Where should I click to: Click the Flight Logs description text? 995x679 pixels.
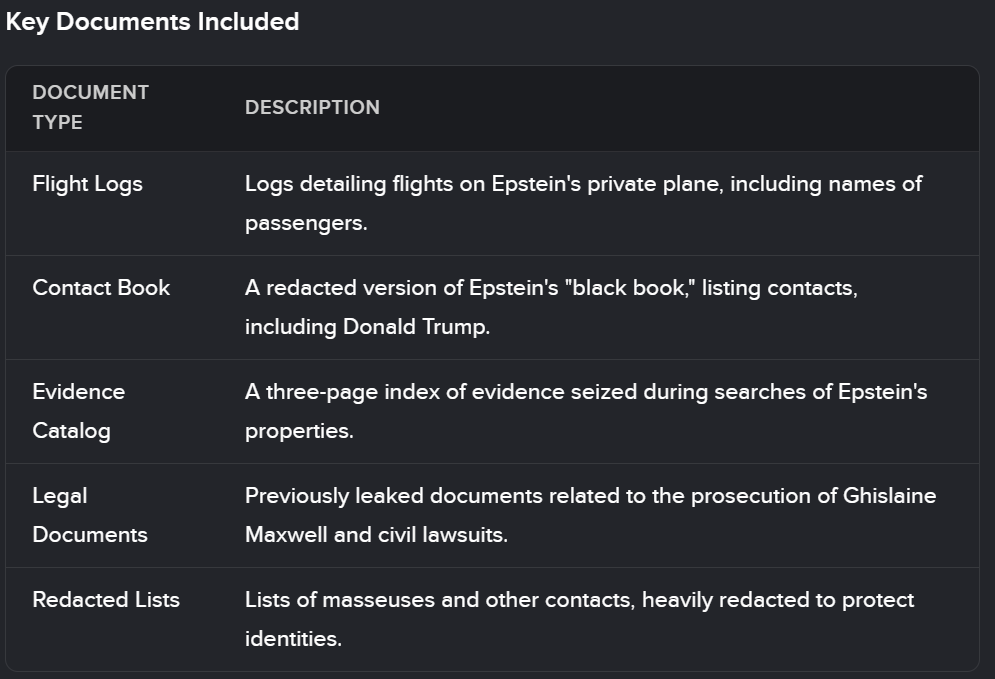[x=583, y=203]
